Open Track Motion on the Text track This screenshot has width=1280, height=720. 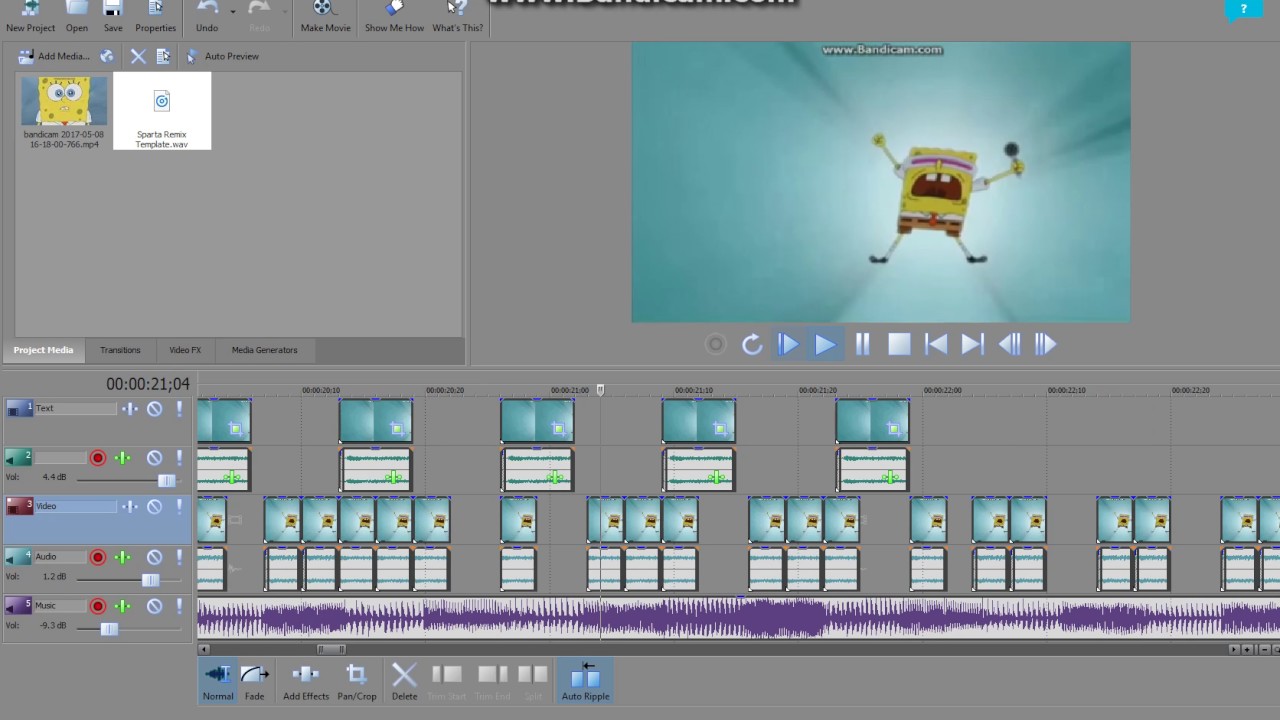tap(130, 409)
